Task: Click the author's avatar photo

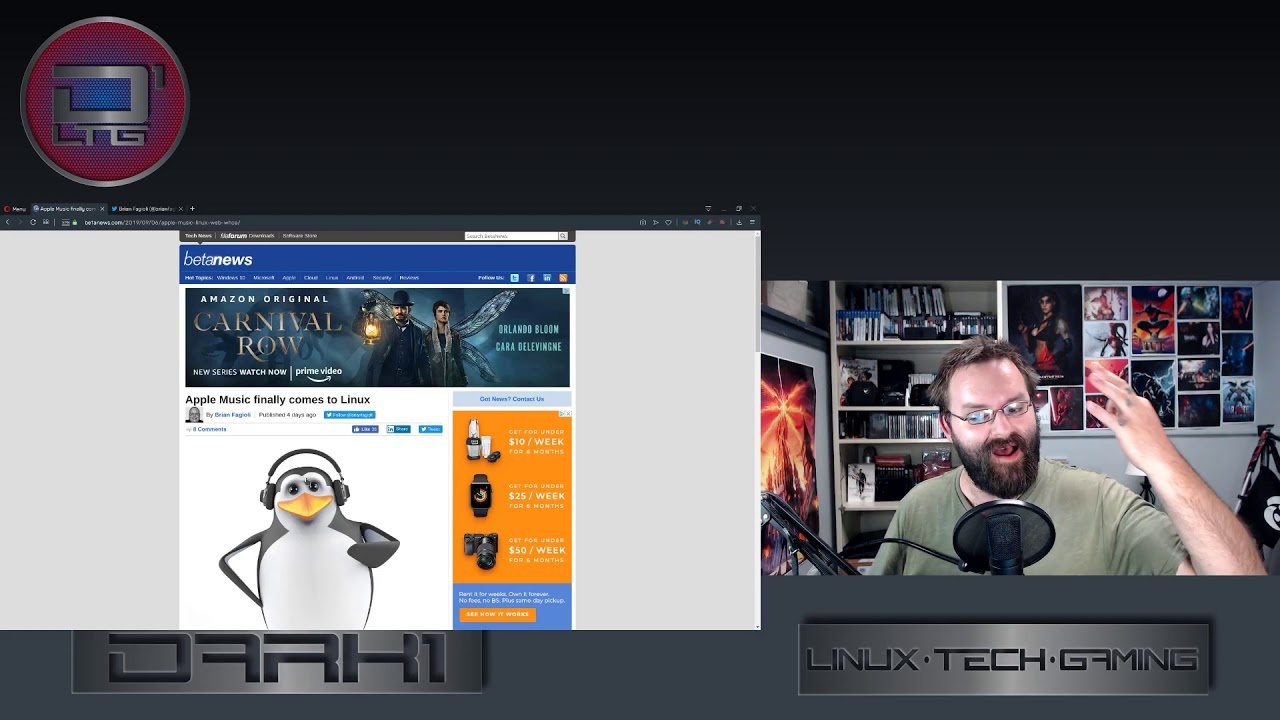Action: (x=194, y=415)
